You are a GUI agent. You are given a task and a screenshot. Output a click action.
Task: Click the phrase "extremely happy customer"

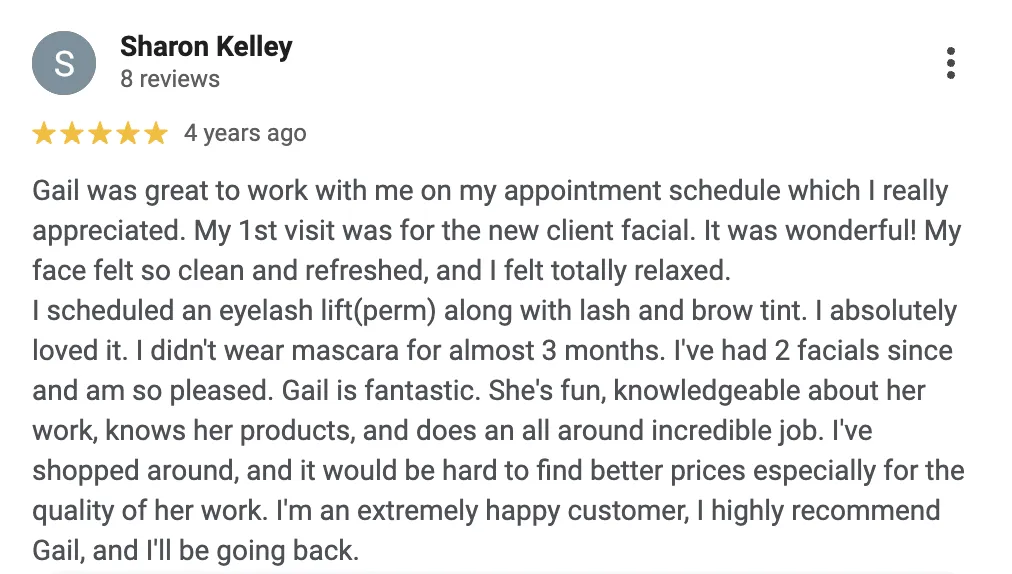(x=523, y=511)
